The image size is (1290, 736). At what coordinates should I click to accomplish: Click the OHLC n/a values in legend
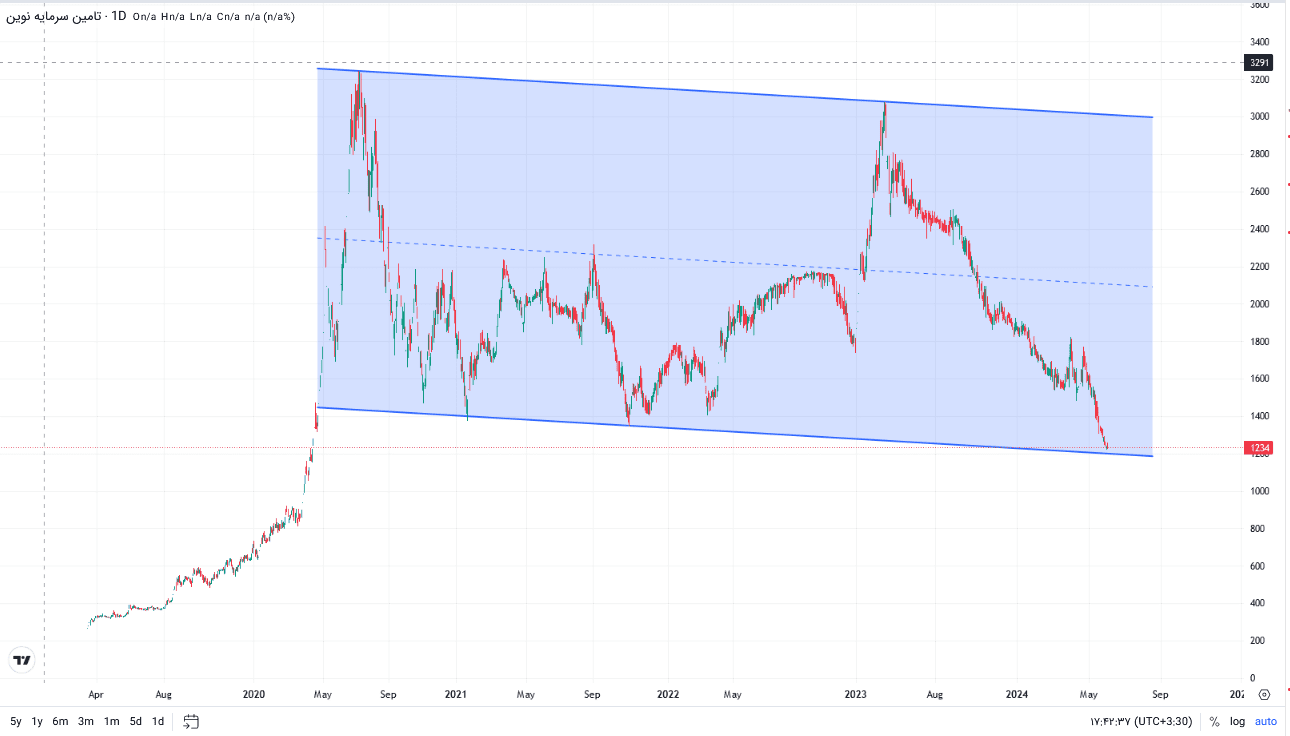pos(214,17)
